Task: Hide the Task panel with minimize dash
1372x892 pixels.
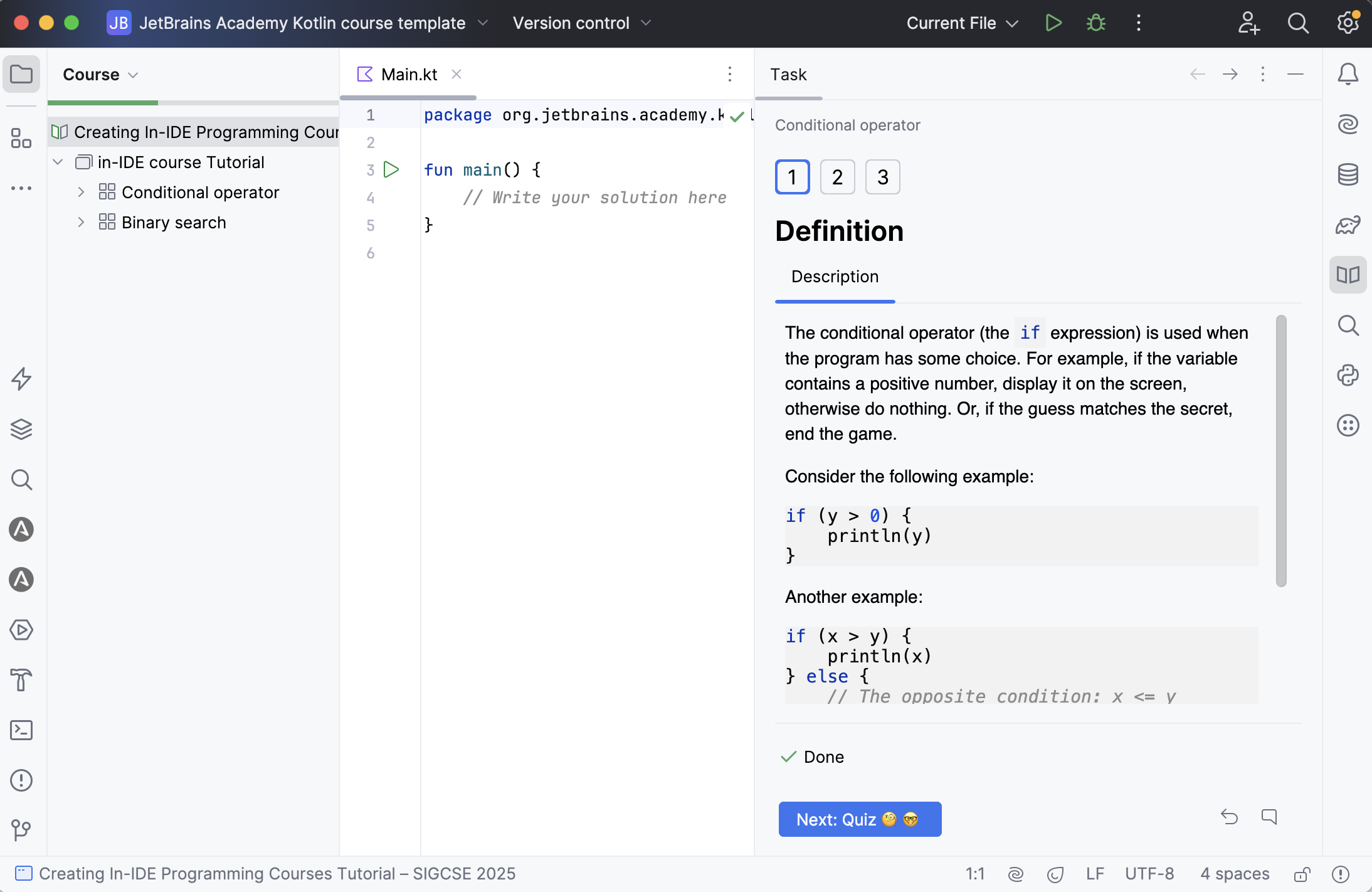Action: click(x=1295, y=74)
